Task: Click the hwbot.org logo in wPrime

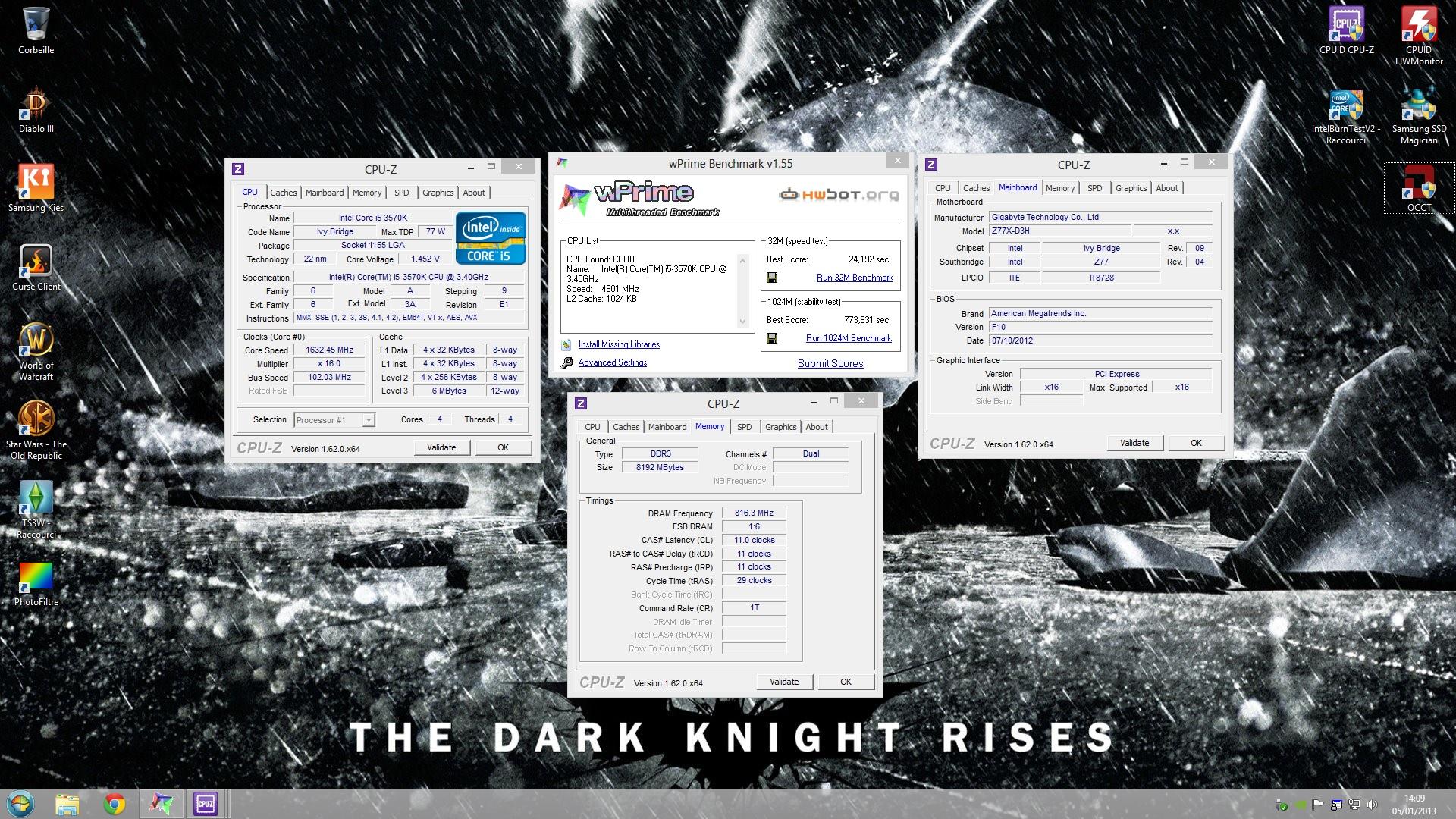Action: 839,195
